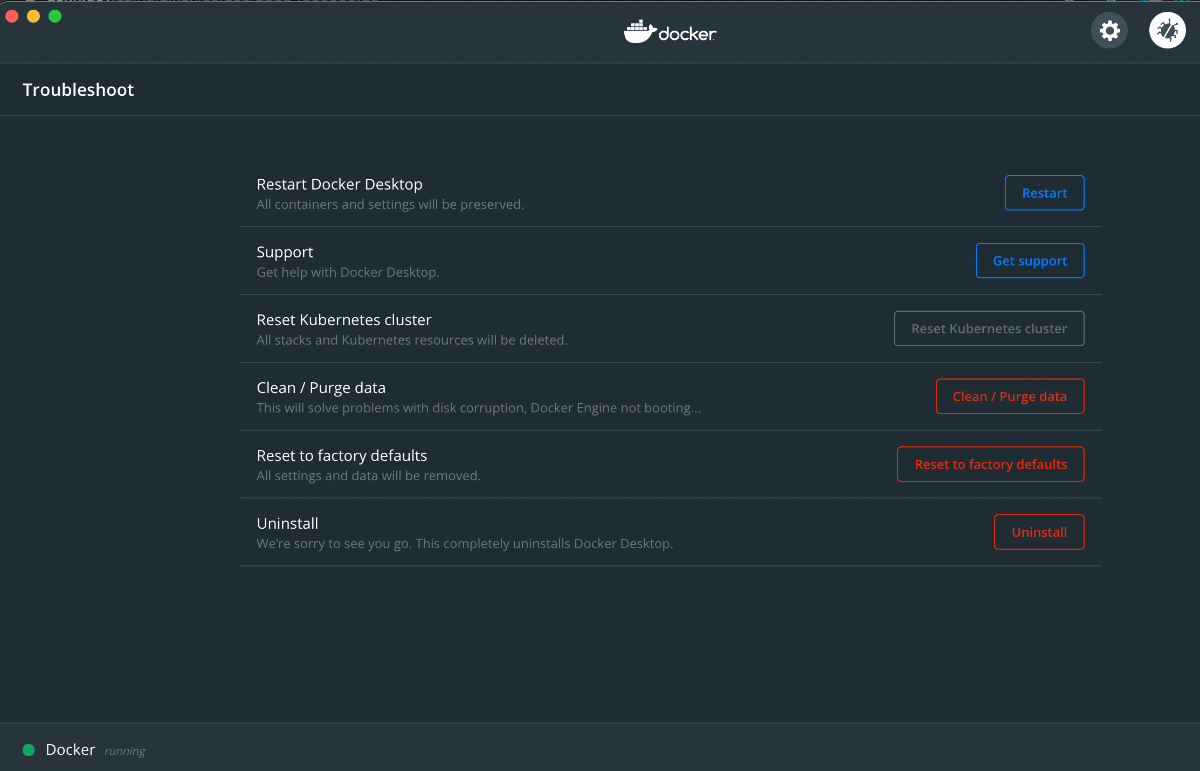The height and width of the screenshot is (771, 1200).
Task: Open the settings gear icon
Action: pyautogui.click(x=1109, y=31)
